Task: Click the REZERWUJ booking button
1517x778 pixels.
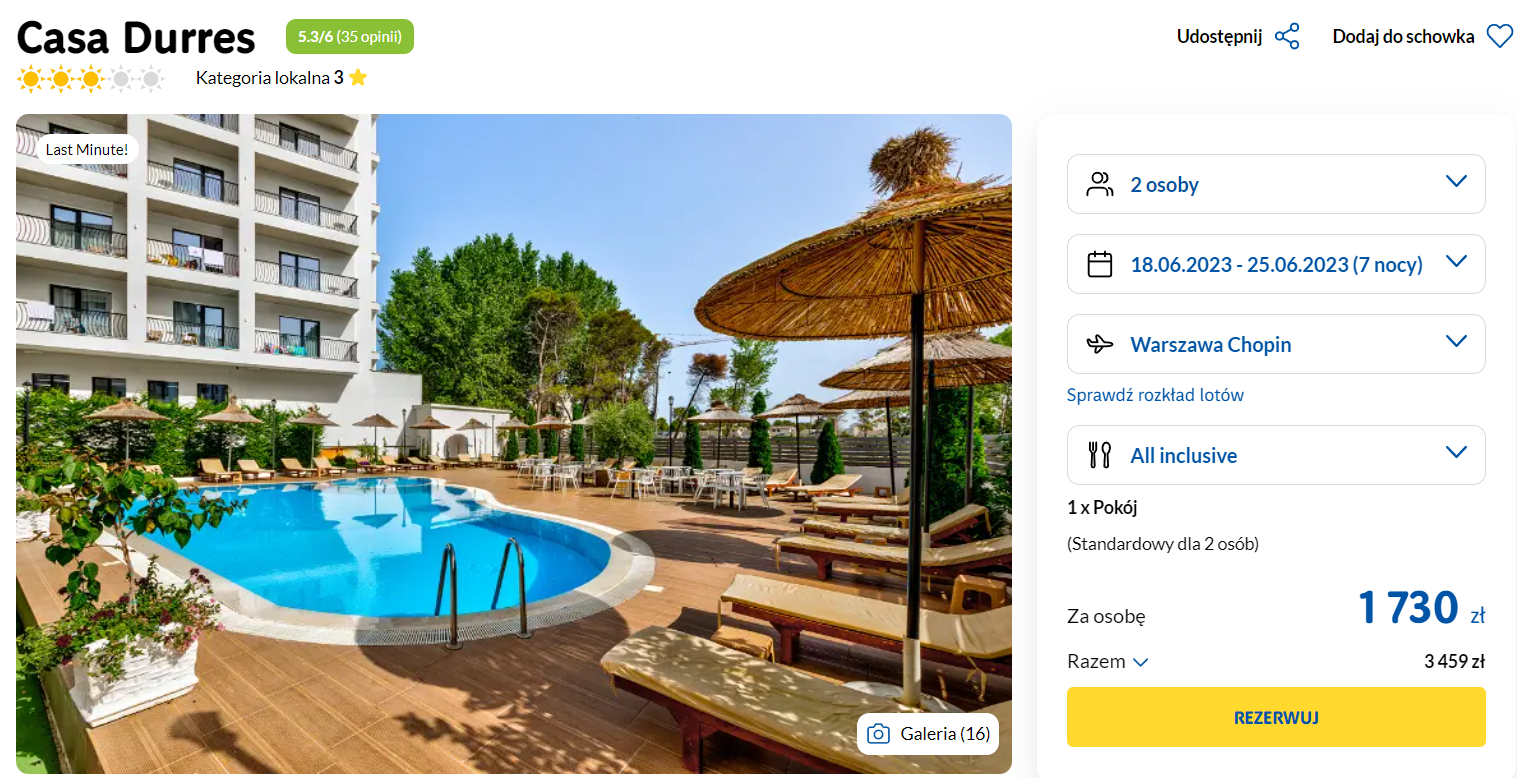Action: 1276,717
